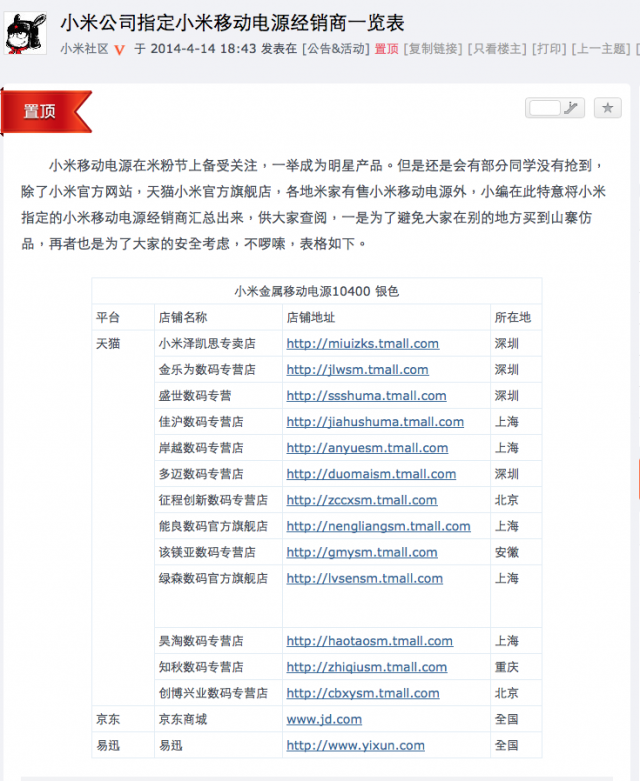Click the Mi bunny author avatar
This screenshot has height=782, width=640.
click(25, 33)
